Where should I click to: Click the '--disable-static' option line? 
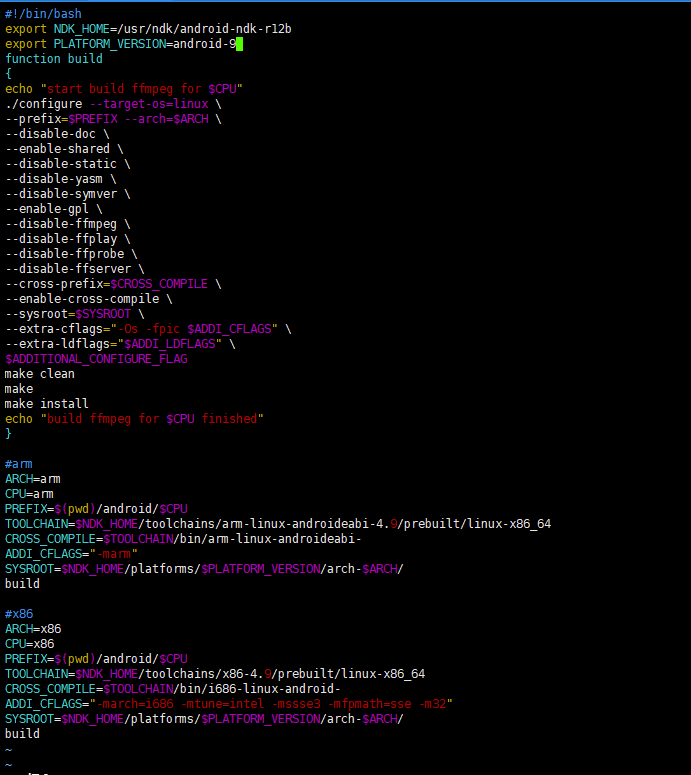point(68,164)
